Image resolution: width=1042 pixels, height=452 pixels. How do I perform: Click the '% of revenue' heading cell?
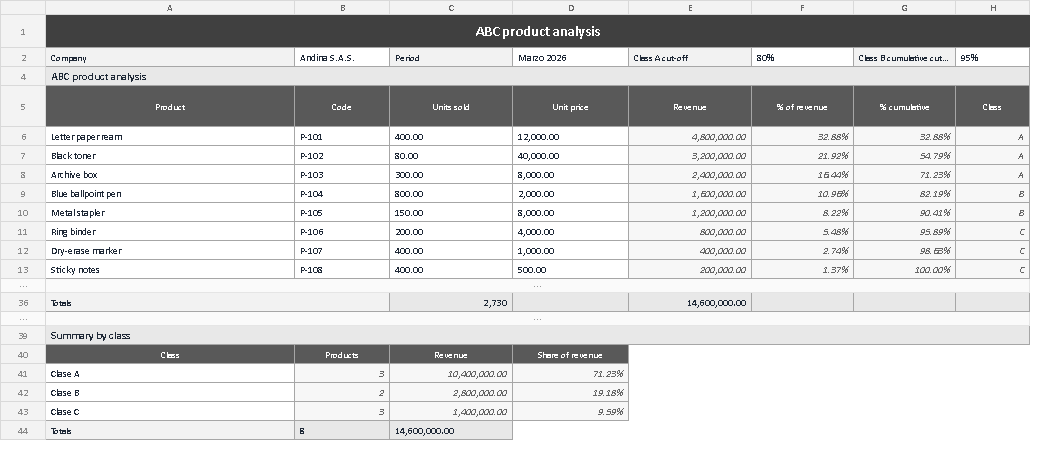click(803, 106)
